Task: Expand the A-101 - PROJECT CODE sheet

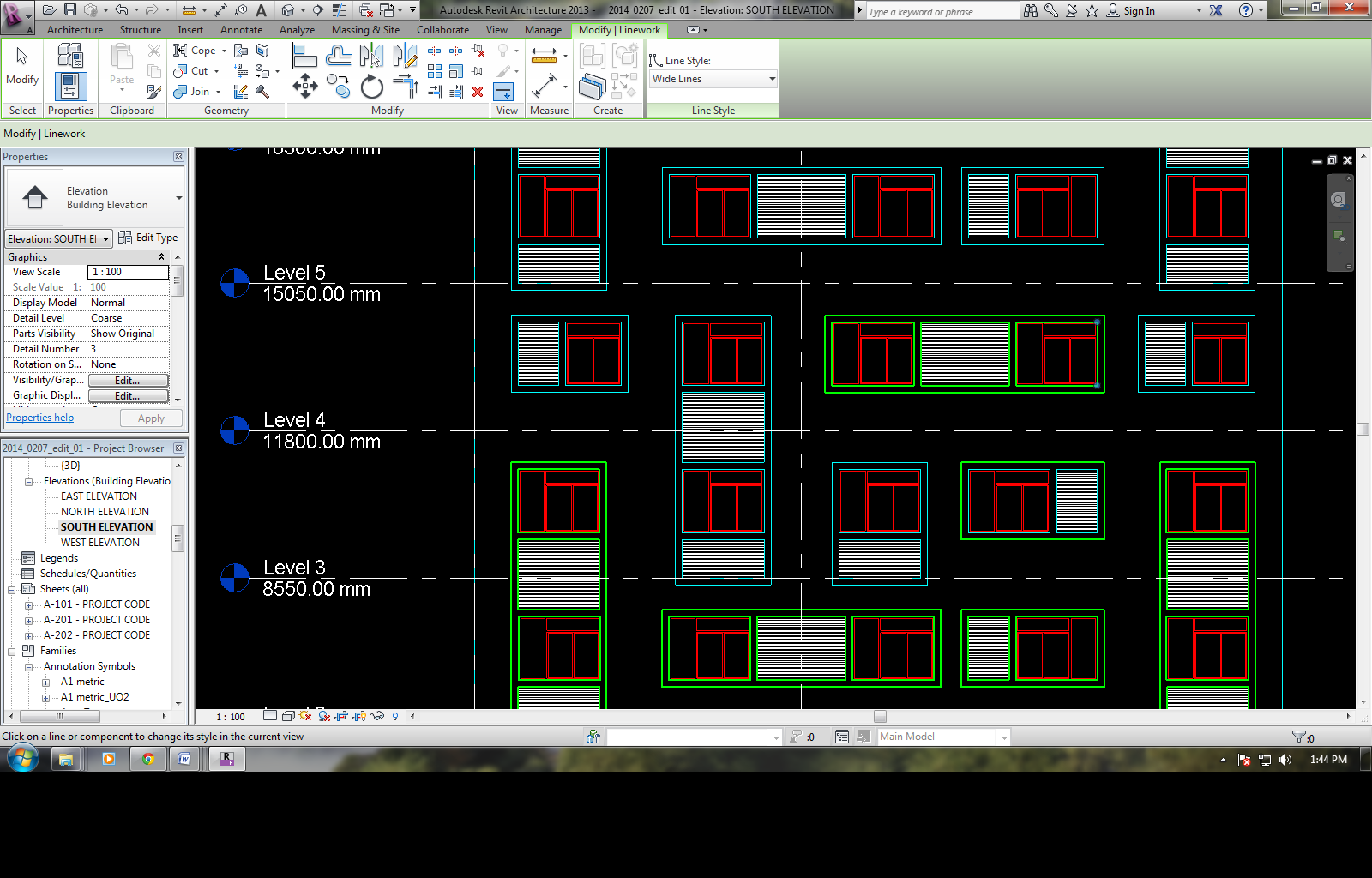Action: [29, 605]
